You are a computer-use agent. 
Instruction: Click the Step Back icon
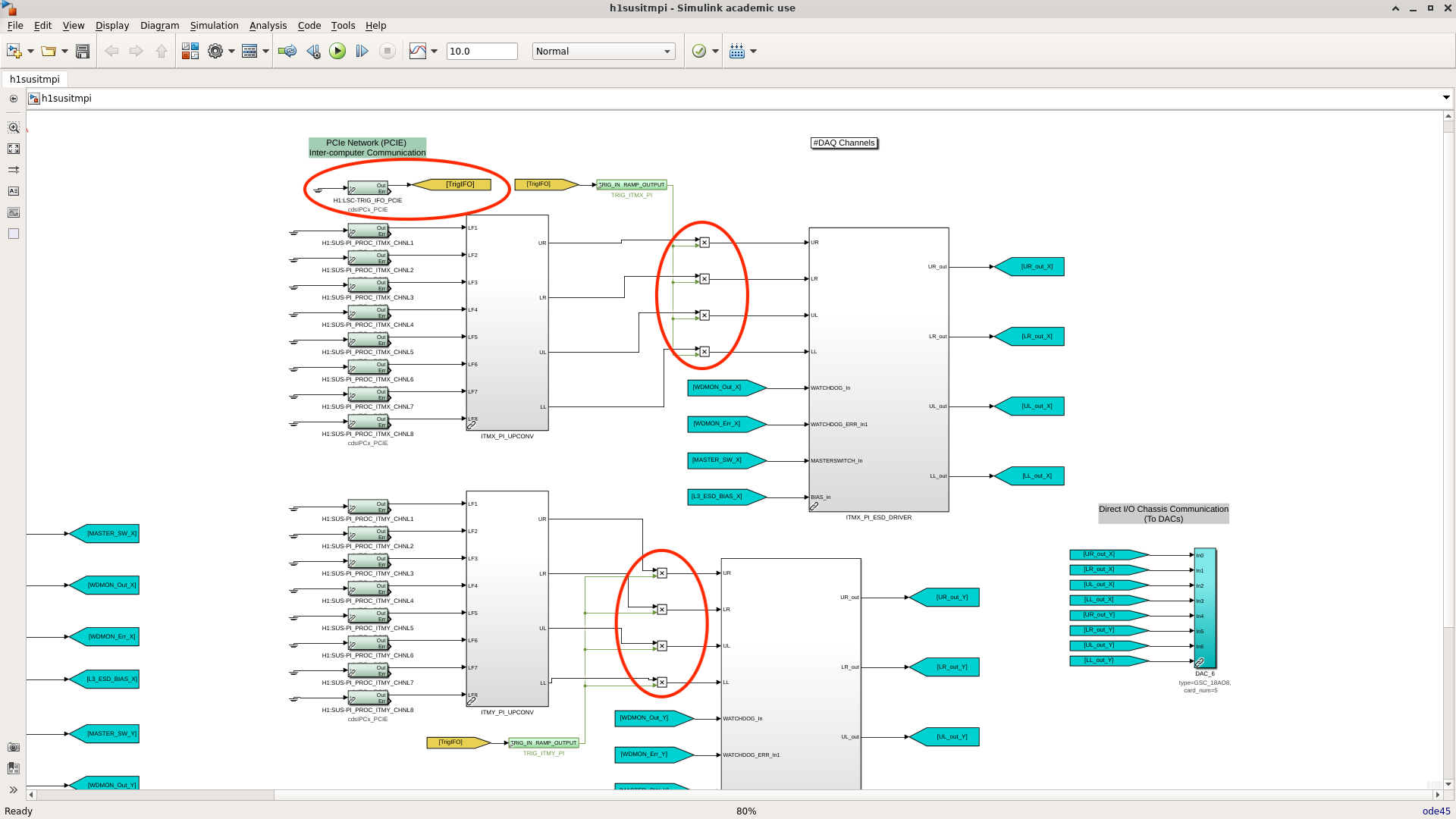click(312, 51)
